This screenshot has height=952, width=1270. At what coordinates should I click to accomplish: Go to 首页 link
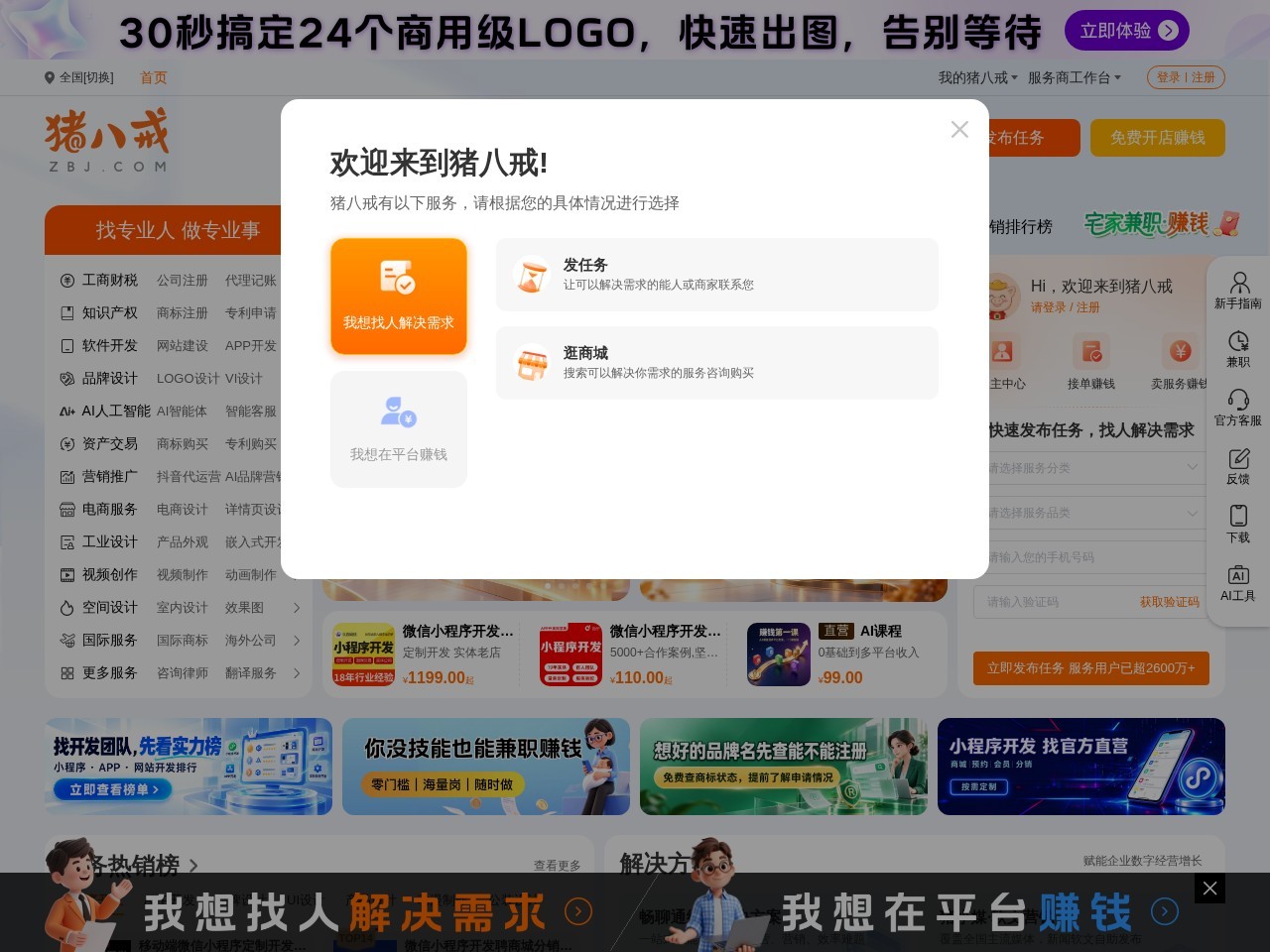[x=154, y=77]
